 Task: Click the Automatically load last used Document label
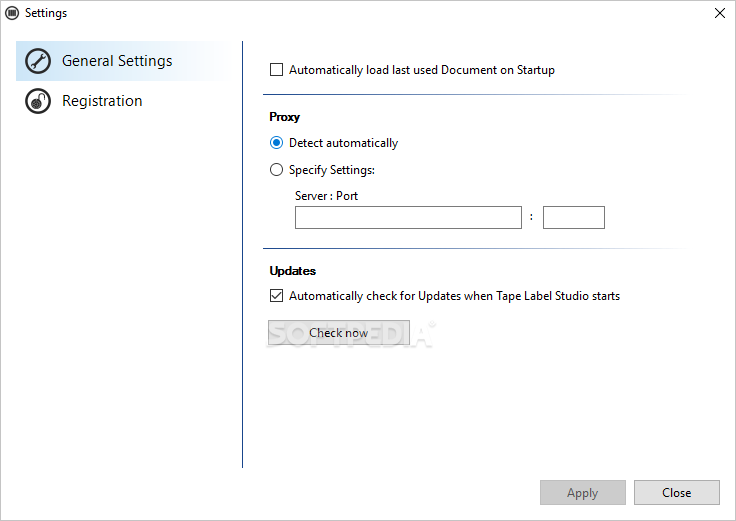coord(422,70)
